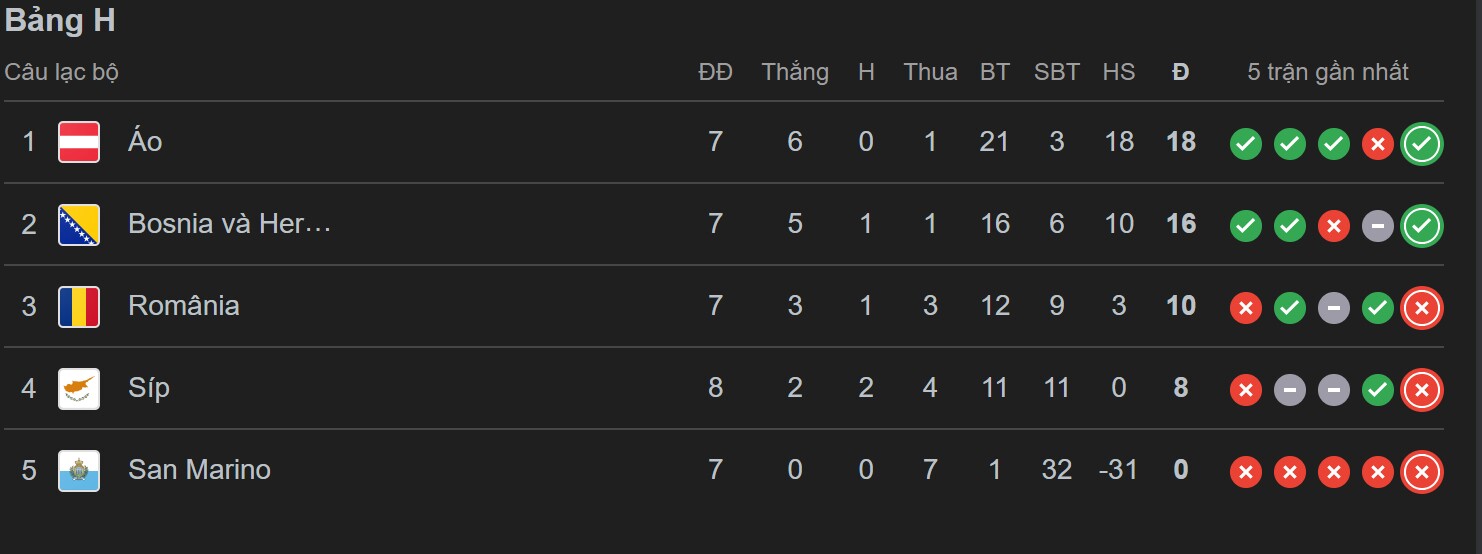Click the România flag icon

tap(79, 306)
